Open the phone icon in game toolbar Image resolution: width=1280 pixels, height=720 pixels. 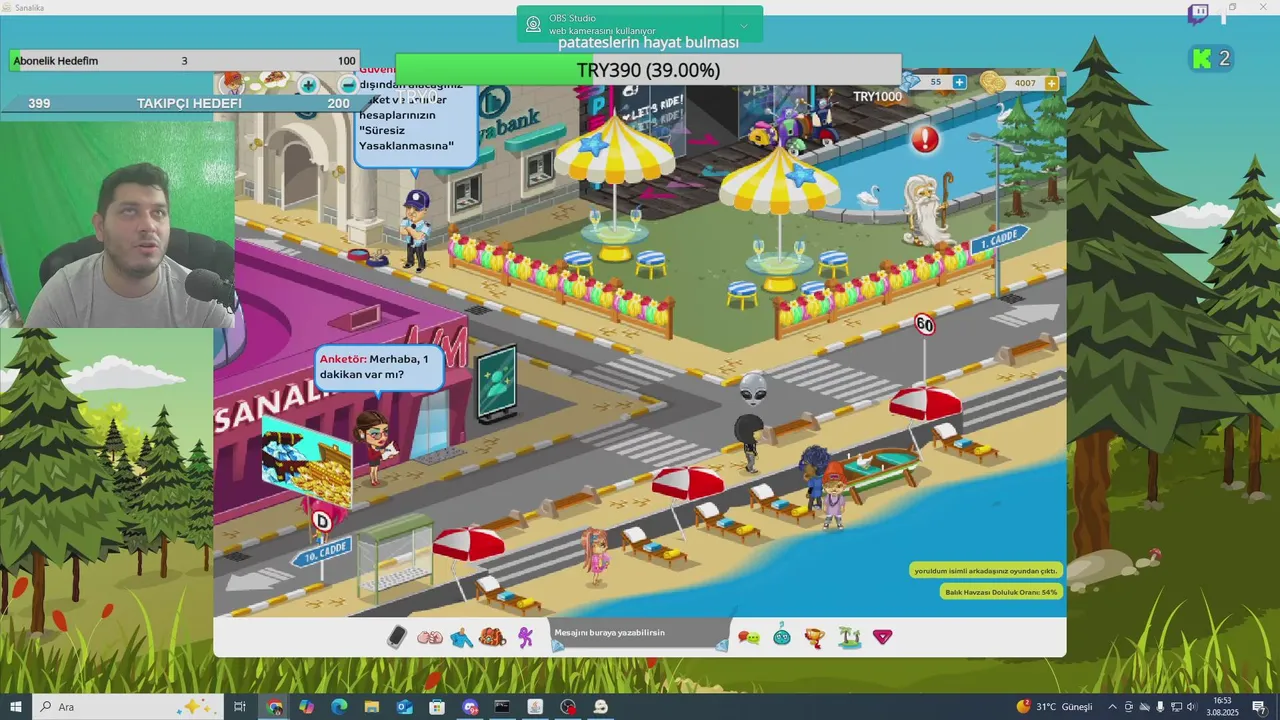click(397, 637)
